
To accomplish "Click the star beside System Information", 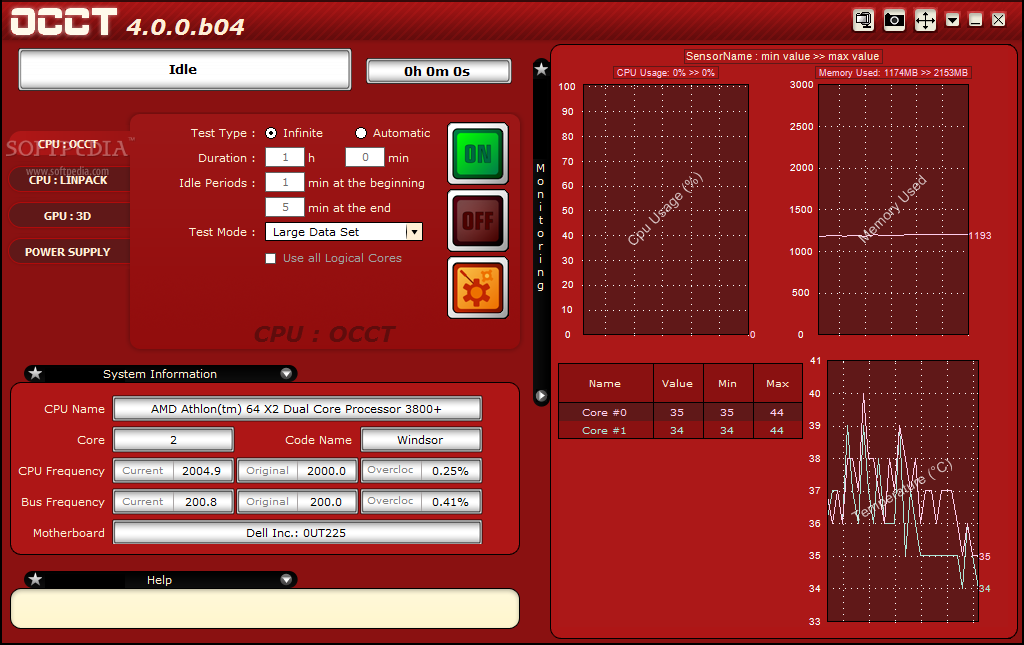I will 35,373.
